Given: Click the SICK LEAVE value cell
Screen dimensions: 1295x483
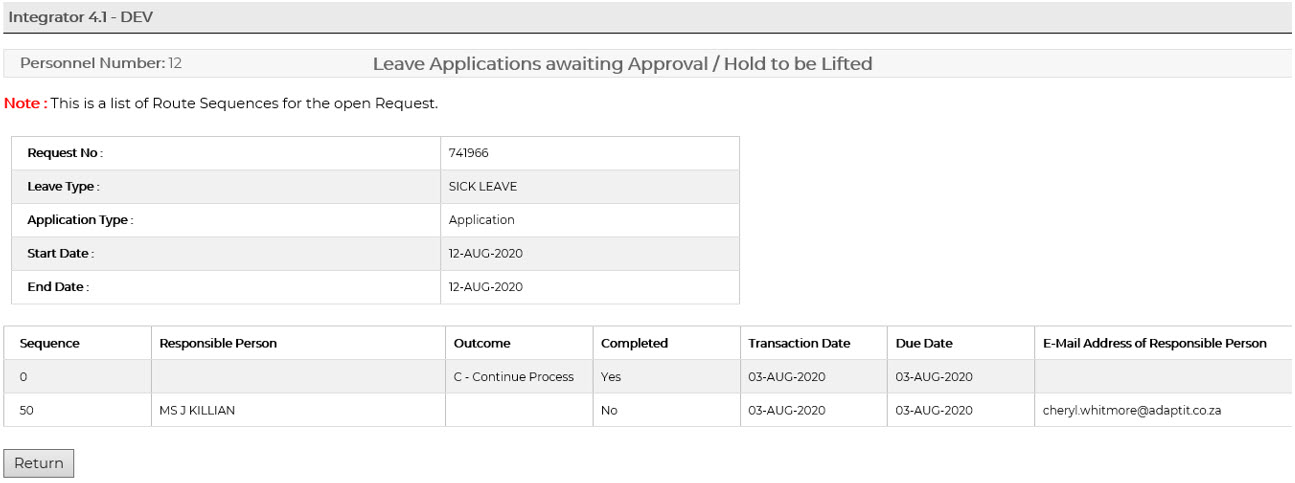Looking at the screenshot, I should (483, 187).
